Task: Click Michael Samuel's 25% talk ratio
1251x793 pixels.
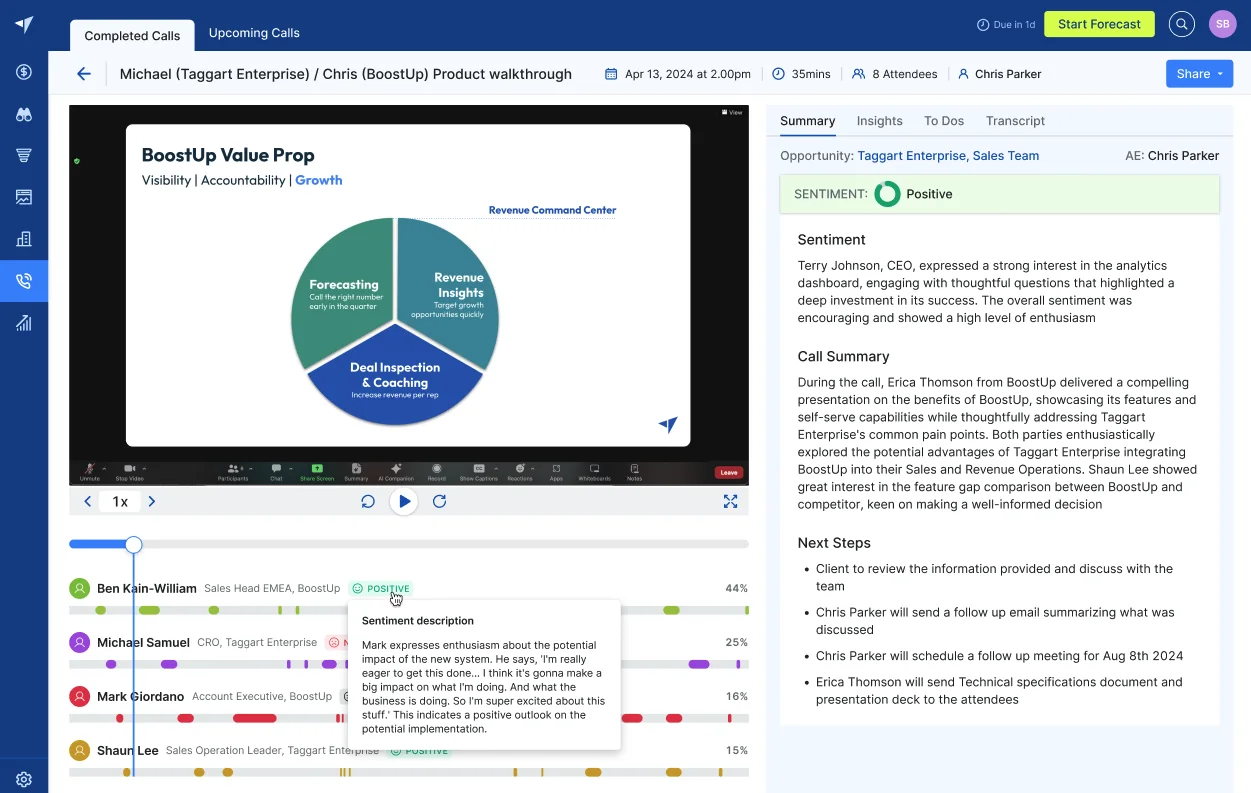Action: coord(736,642)
